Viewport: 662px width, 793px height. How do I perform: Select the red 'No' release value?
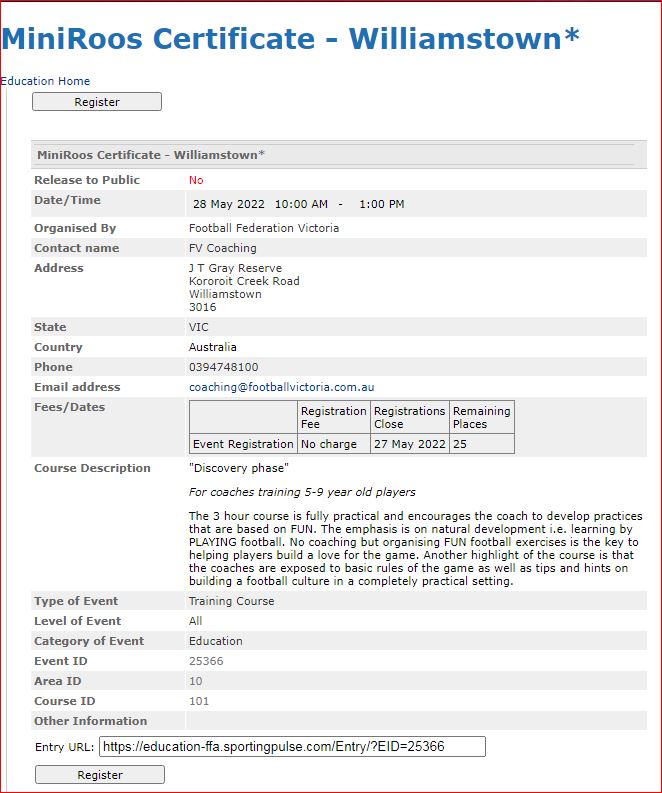[x=196, y=180]
